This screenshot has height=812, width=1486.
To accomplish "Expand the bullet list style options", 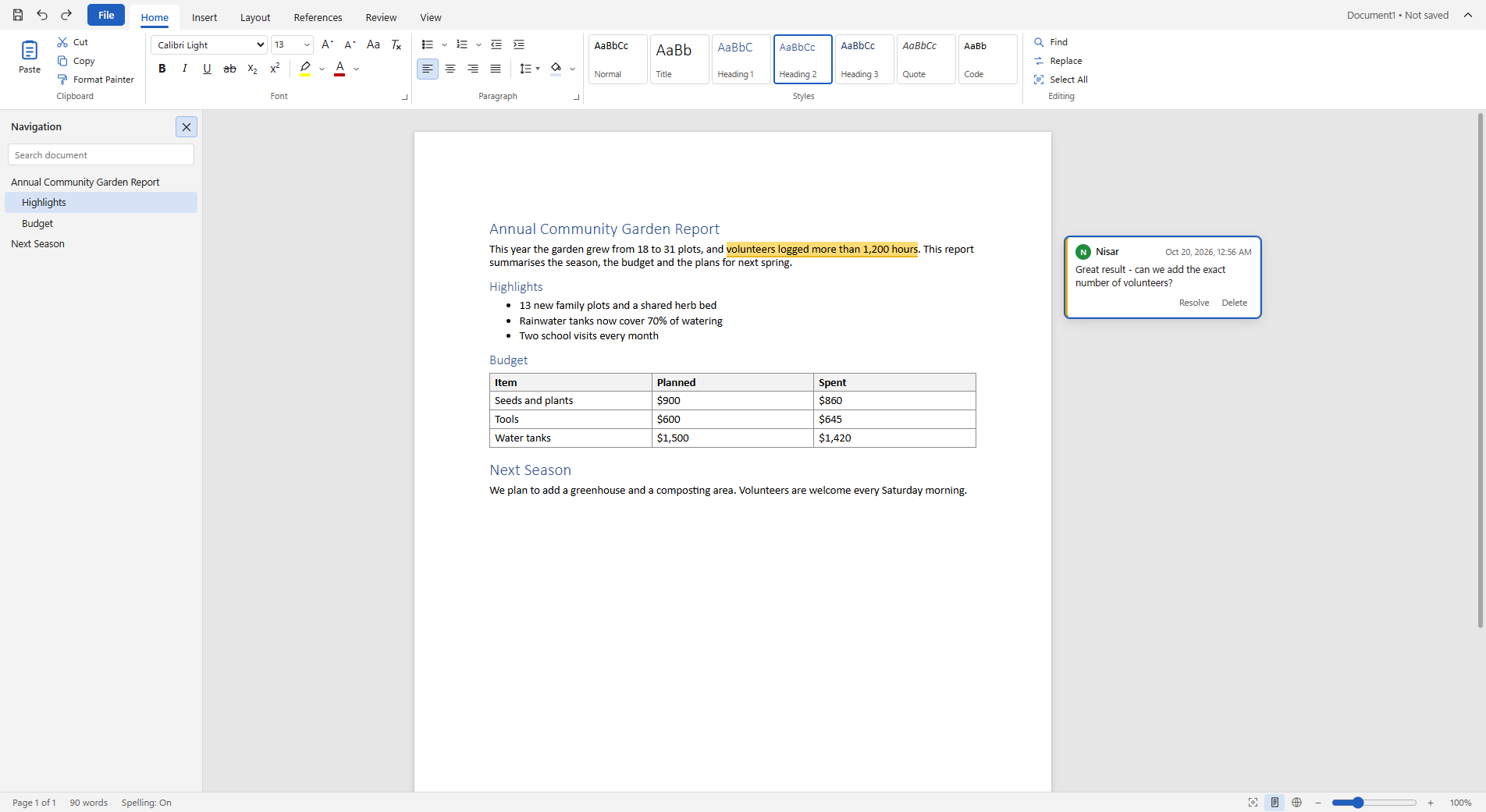I will (x=445, y=44).
